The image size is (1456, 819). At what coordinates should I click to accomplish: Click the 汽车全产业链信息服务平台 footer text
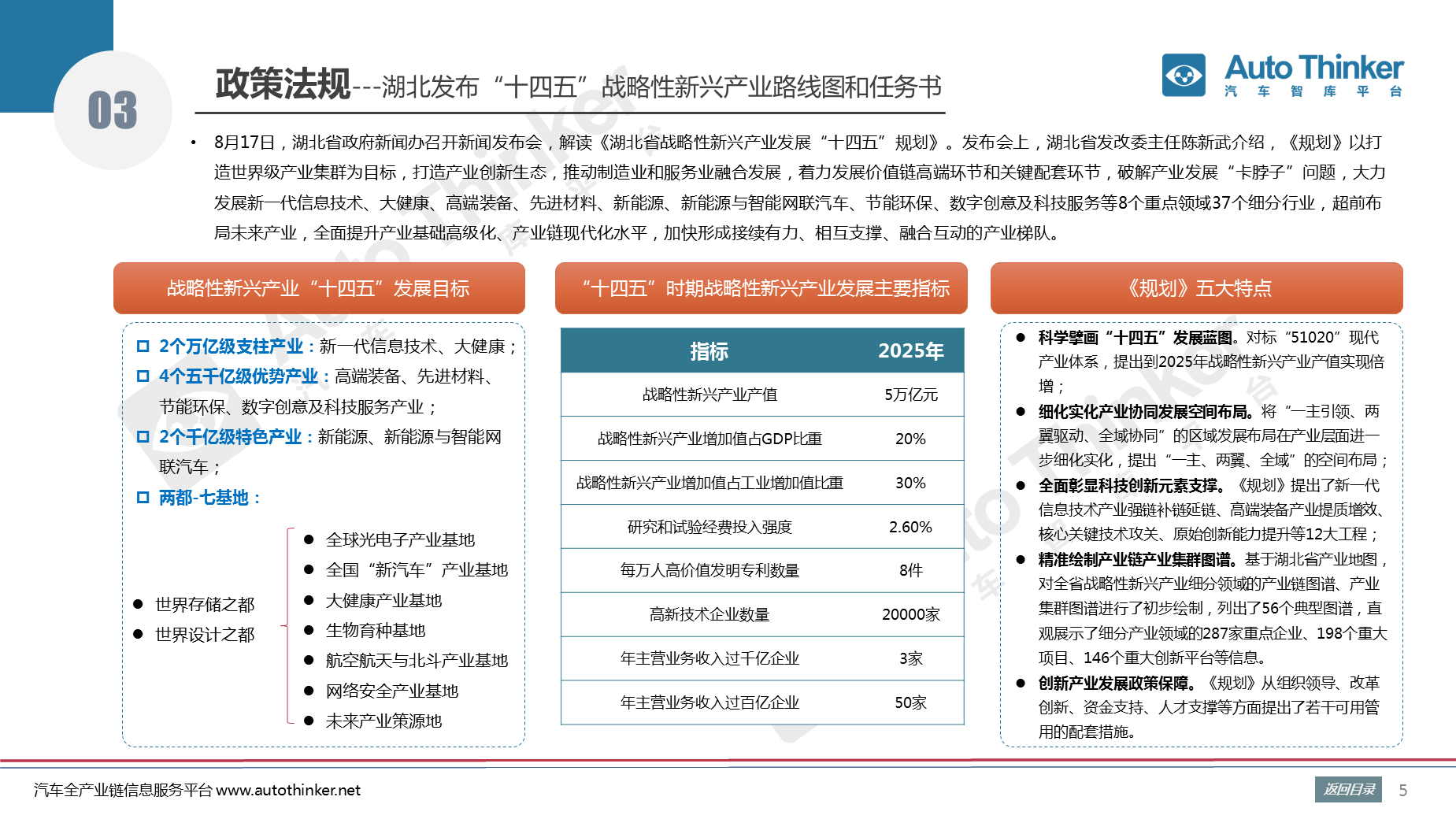pos(123,790)
